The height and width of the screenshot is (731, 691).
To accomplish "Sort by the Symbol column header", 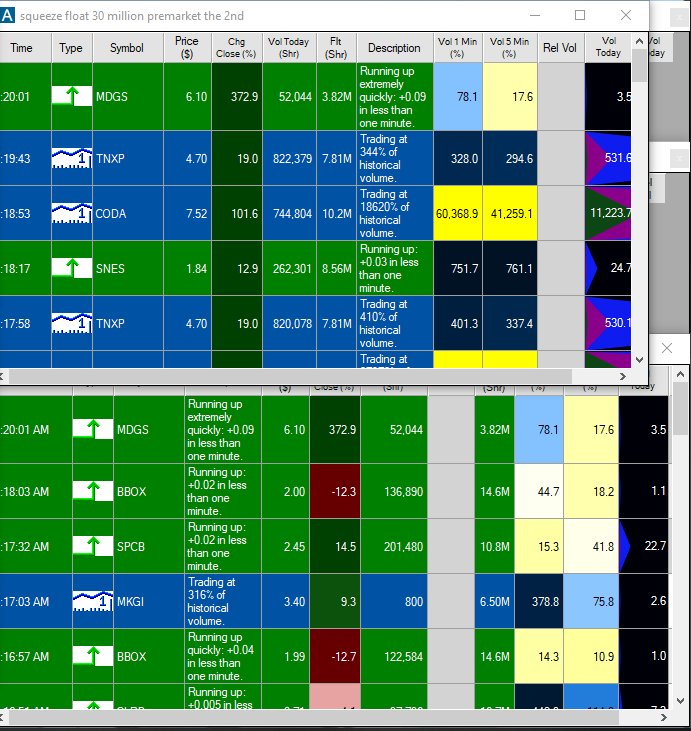I will [128, 48].
